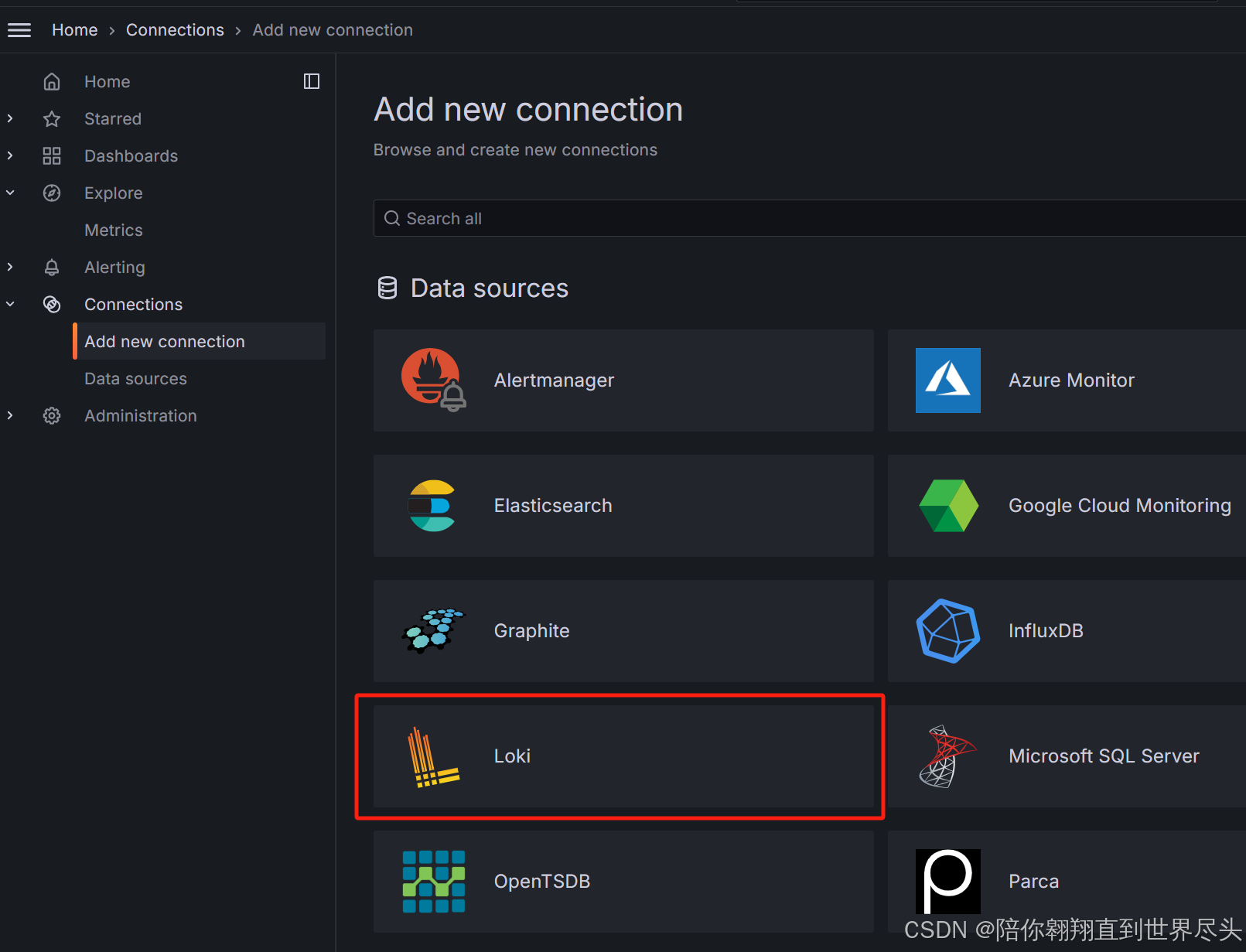Open the hamburger menu icon
The height and width of the screenshot is (952, 1246).
tap(19, 30)
